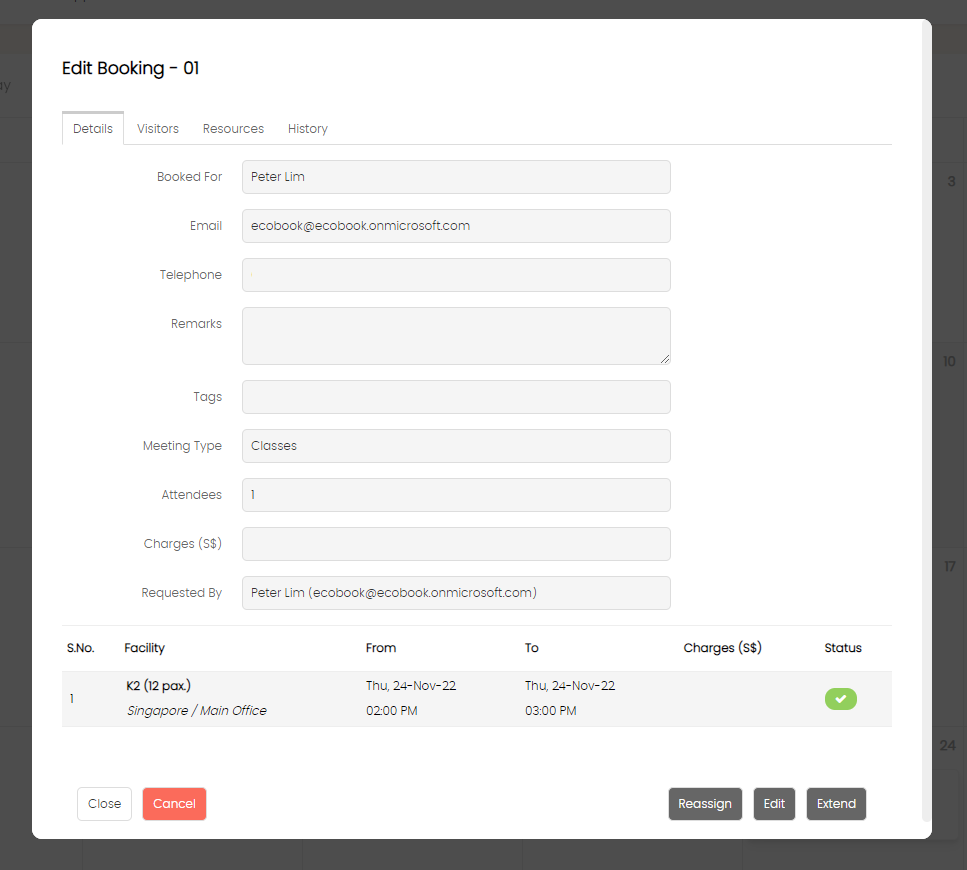Viewport: 967px width, 870px height.
Task: Click the red Cancel button
Action: [x=174, y=803]
